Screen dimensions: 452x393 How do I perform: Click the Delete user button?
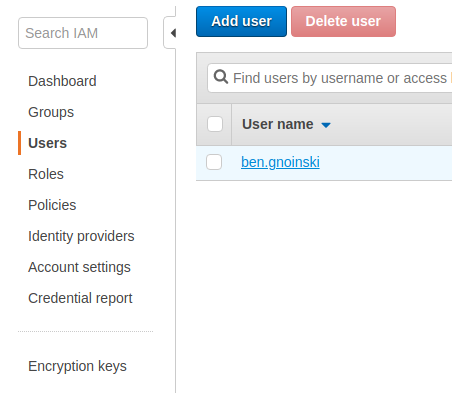pos(343,21)
